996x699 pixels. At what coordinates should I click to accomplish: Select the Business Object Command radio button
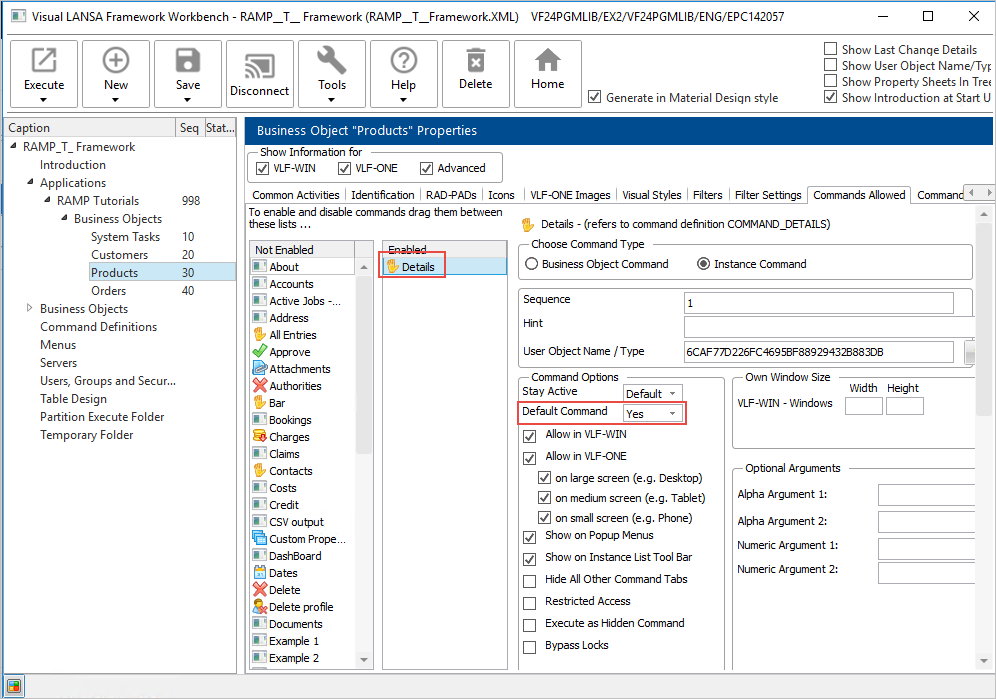(x=532, y=264)
